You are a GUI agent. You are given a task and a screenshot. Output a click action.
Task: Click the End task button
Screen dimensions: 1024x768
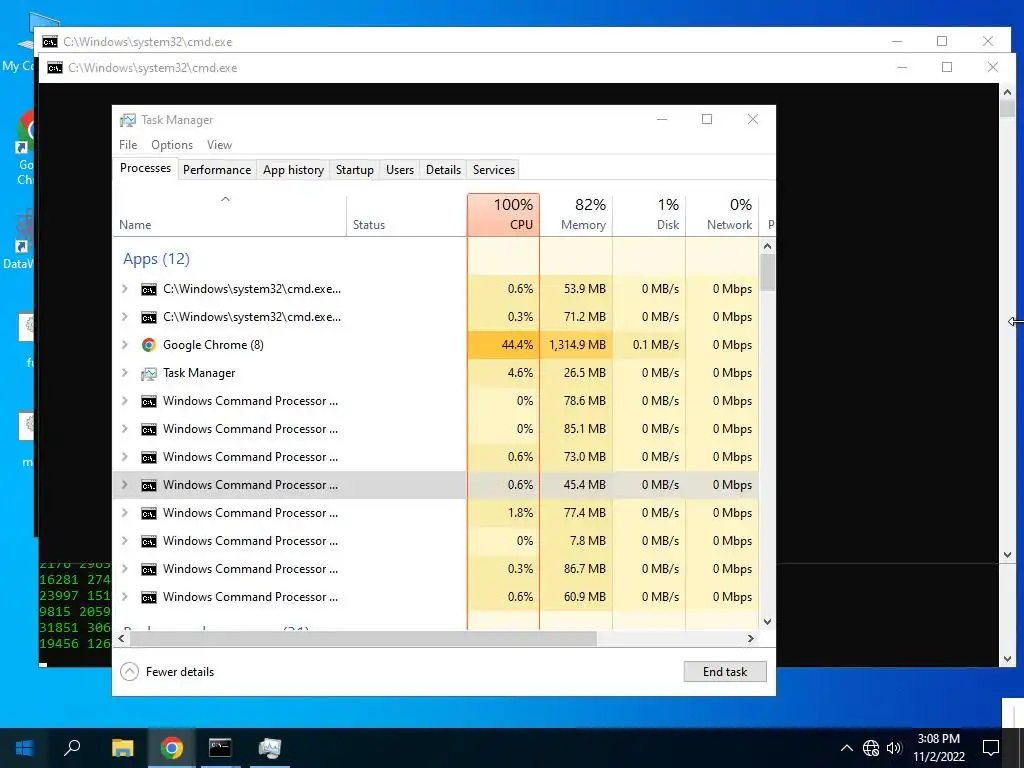tap(725, 672)
